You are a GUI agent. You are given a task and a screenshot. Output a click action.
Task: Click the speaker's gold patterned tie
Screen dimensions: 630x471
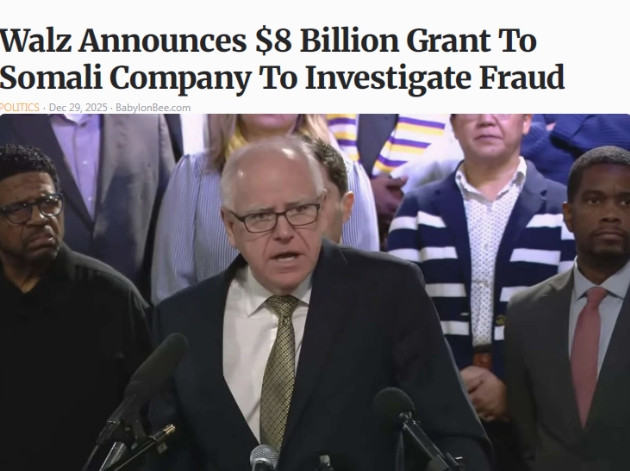[x=278, y=368]
